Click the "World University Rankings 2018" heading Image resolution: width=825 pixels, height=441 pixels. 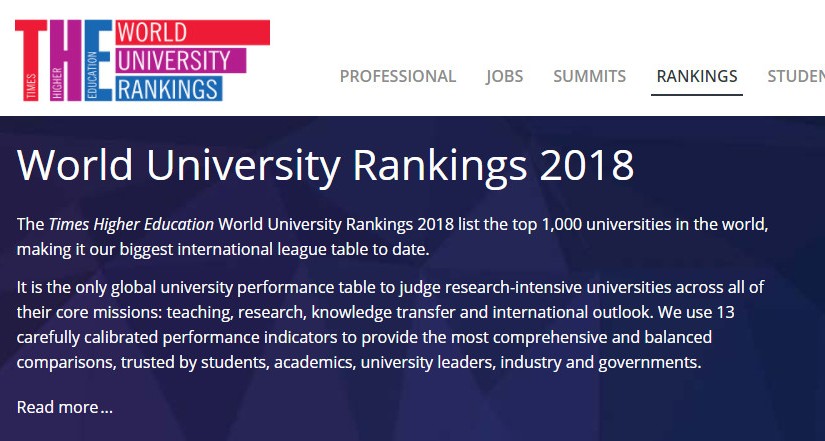pos(325,165)
